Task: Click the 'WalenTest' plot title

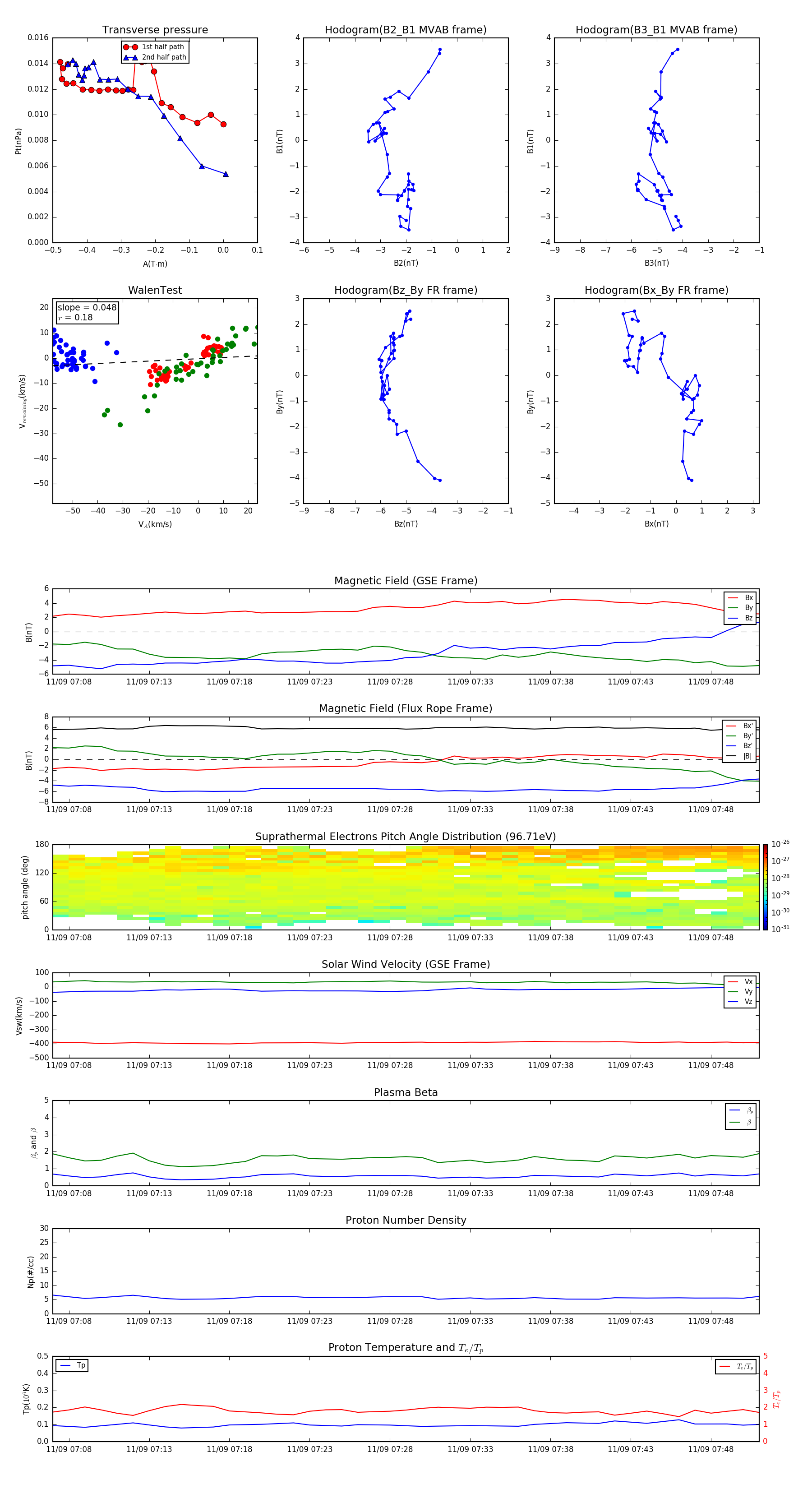Action: pyautogui.click(x=155, y=290)
